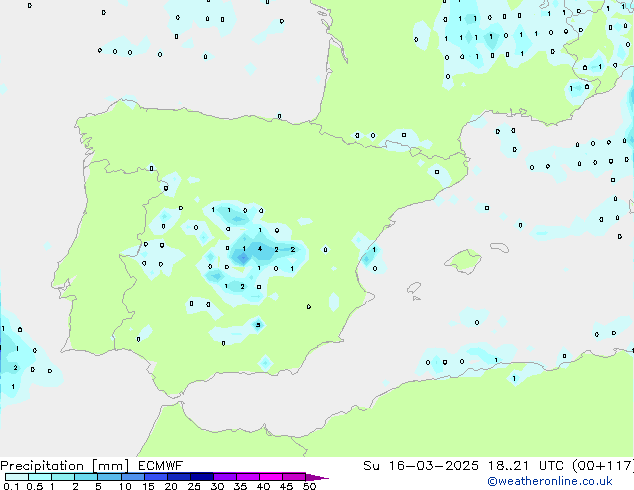Viewport: 634px width, 490px height.
Task: Select the 20–25 mm legend color box
Action: (178, 477)
